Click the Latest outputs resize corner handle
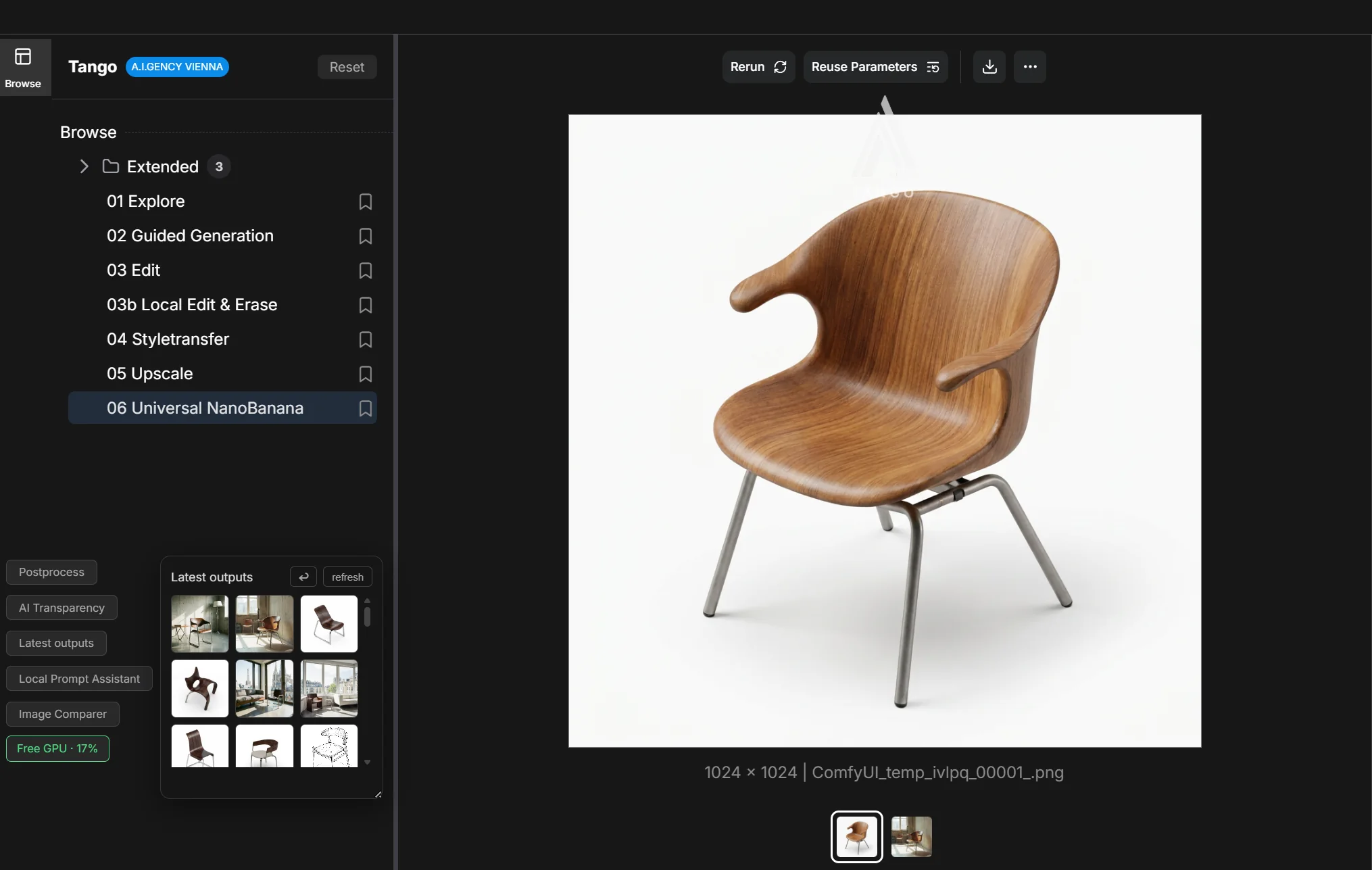 [378, 794]
